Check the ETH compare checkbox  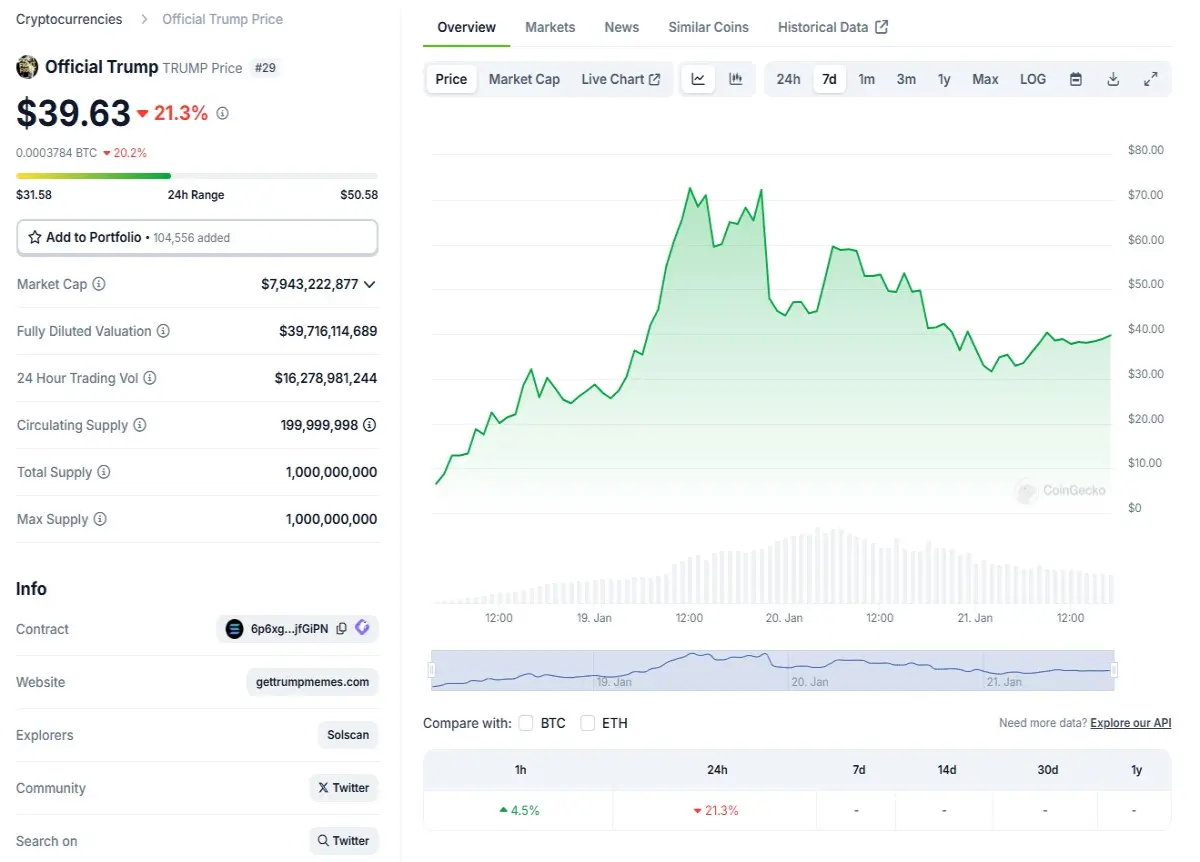[588, 723]
